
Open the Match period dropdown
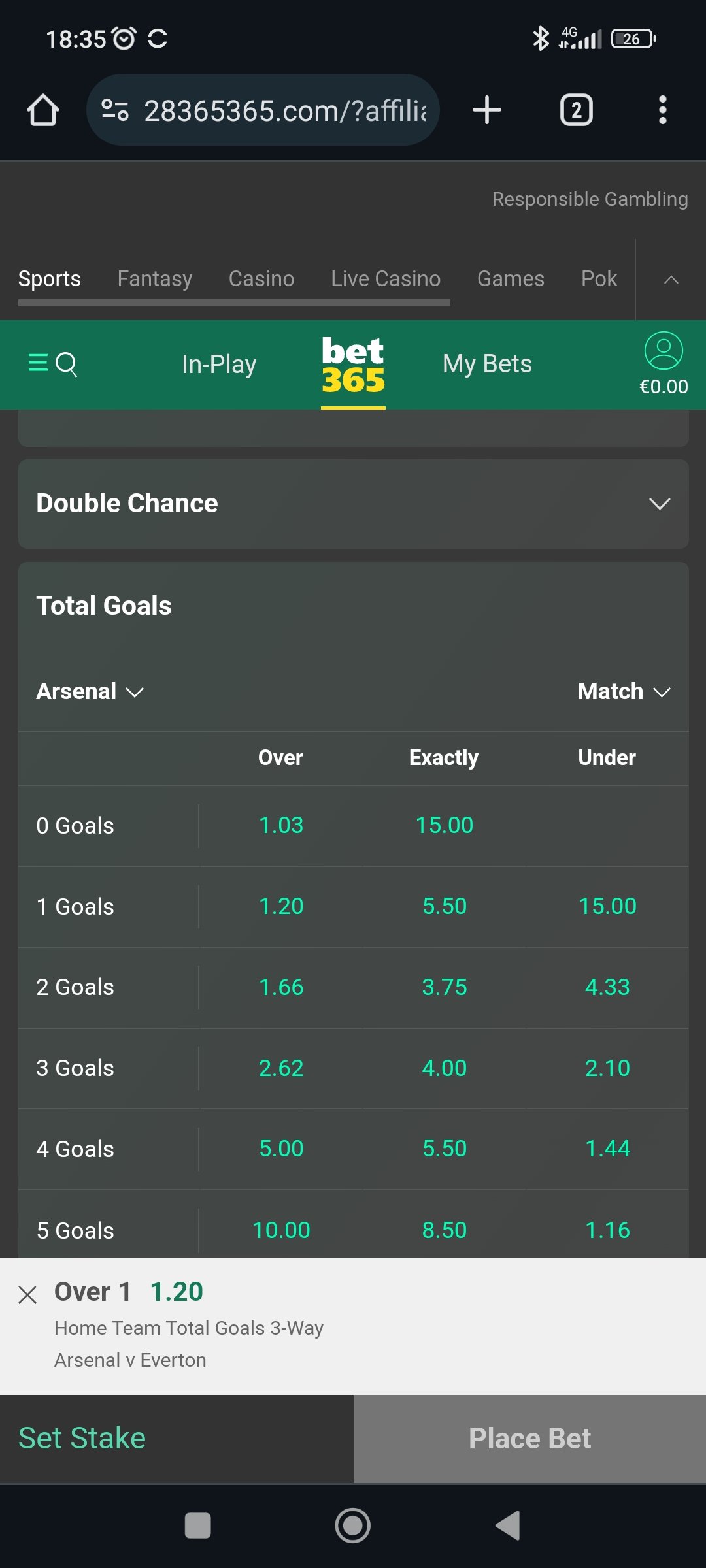pyautogui.click(x=624, y=691)
